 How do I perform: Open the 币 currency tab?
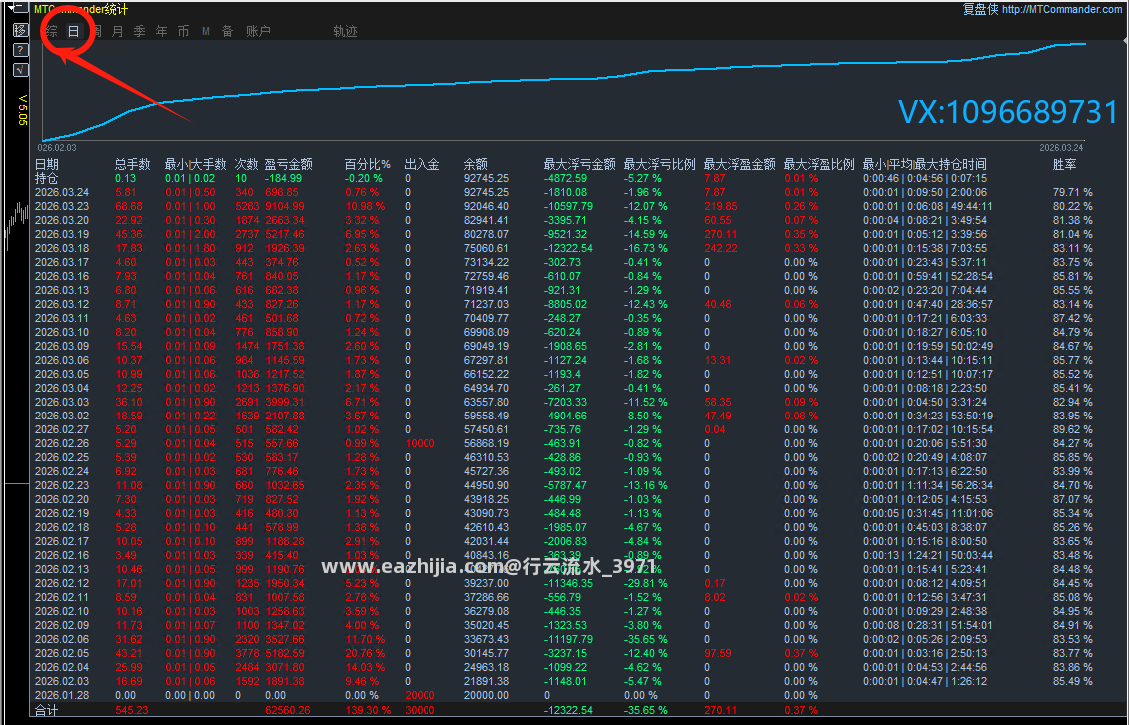(184, 31)
